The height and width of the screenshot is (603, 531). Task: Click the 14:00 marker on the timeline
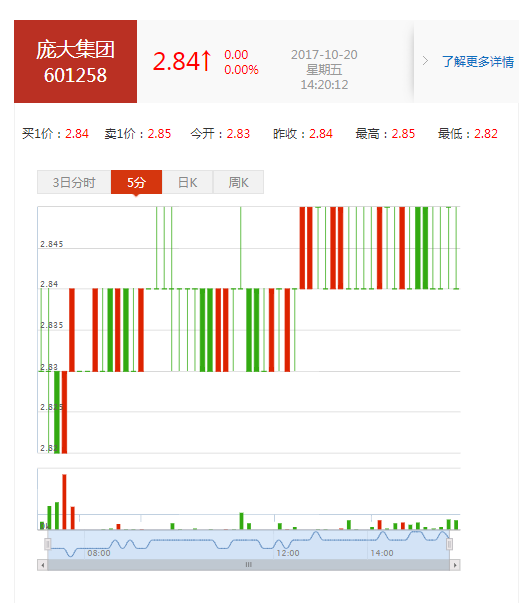382,553
